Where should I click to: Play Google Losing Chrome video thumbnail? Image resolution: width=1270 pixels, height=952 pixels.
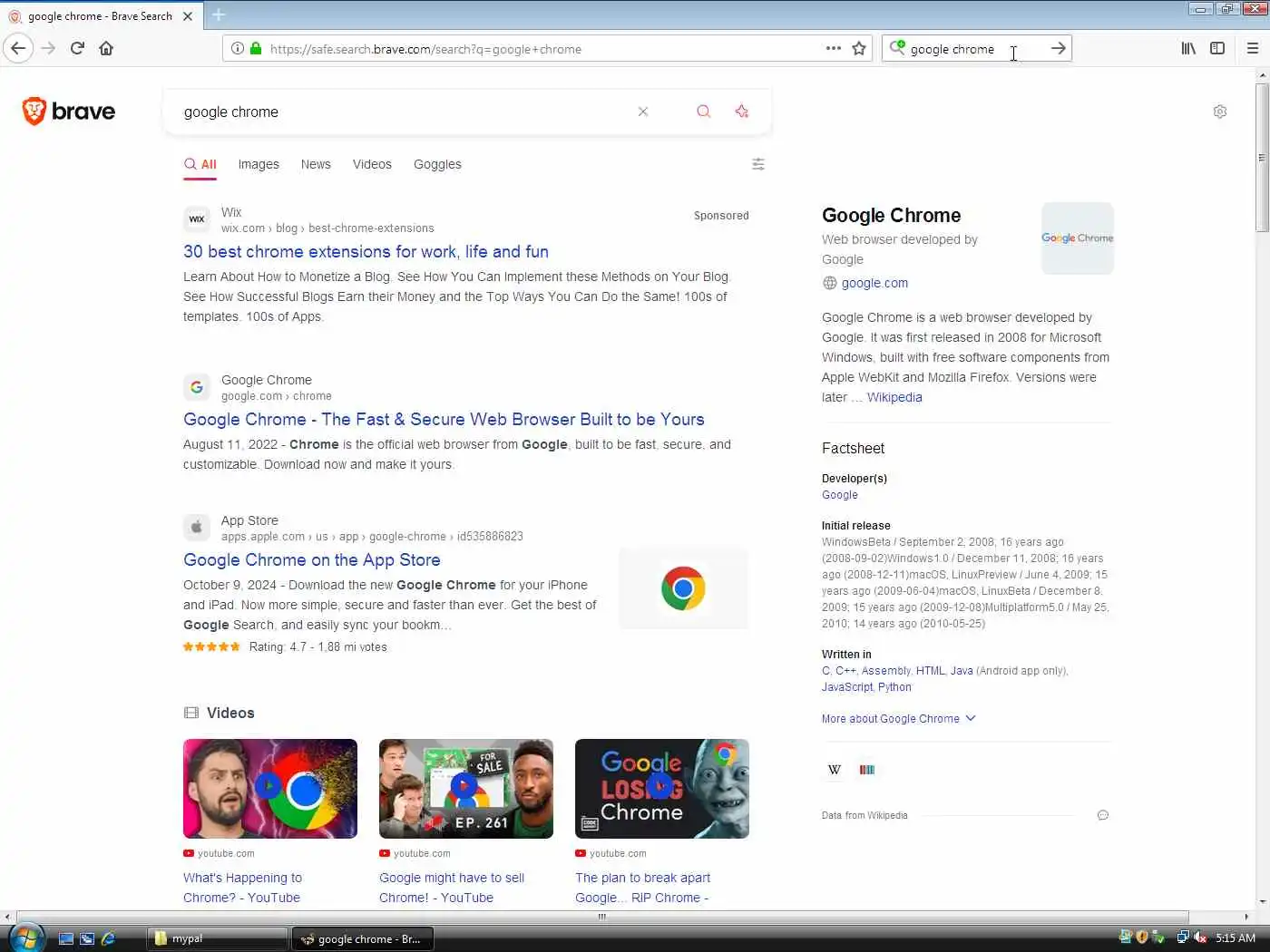click(x=662, y=788)
